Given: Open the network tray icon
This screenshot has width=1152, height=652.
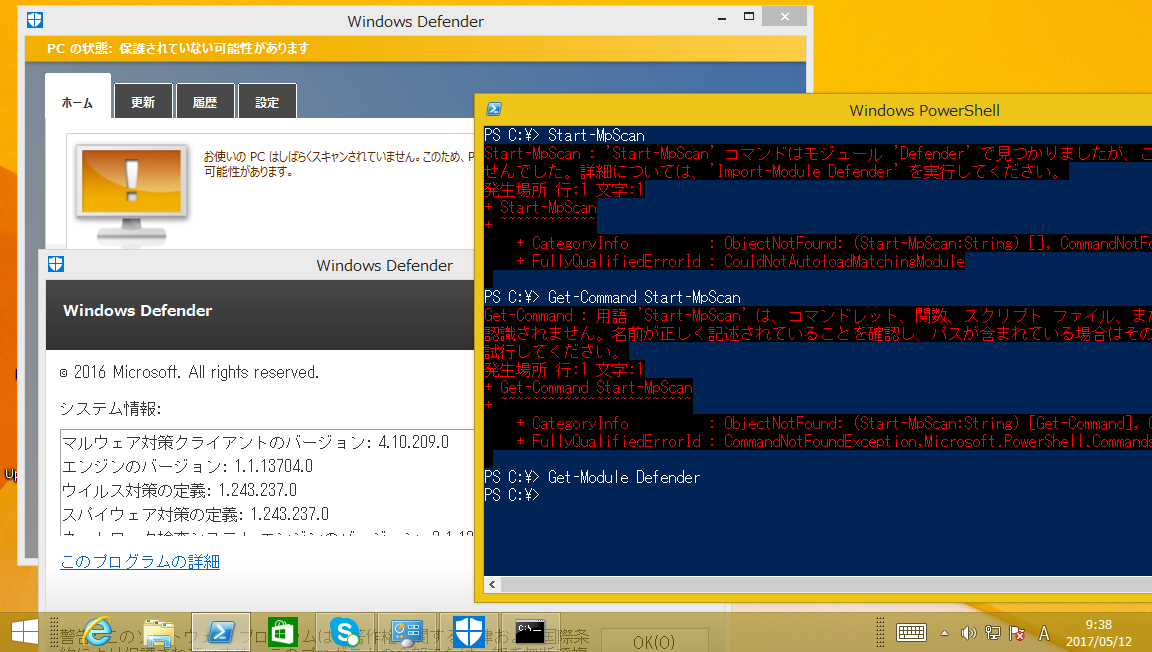Looking at the screenshot, I should (x=993, y=633).
